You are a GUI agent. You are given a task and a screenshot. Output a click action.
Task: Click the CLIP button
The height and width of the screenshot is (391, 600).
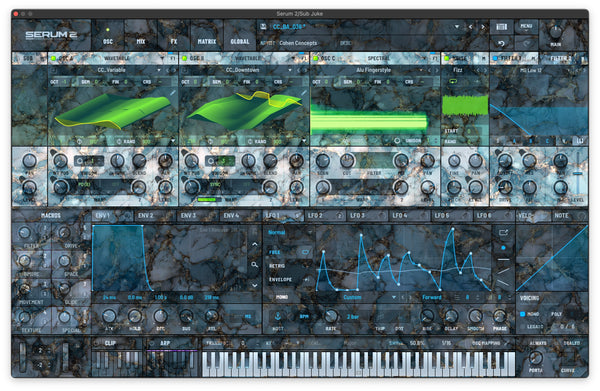tap(110, 343)
